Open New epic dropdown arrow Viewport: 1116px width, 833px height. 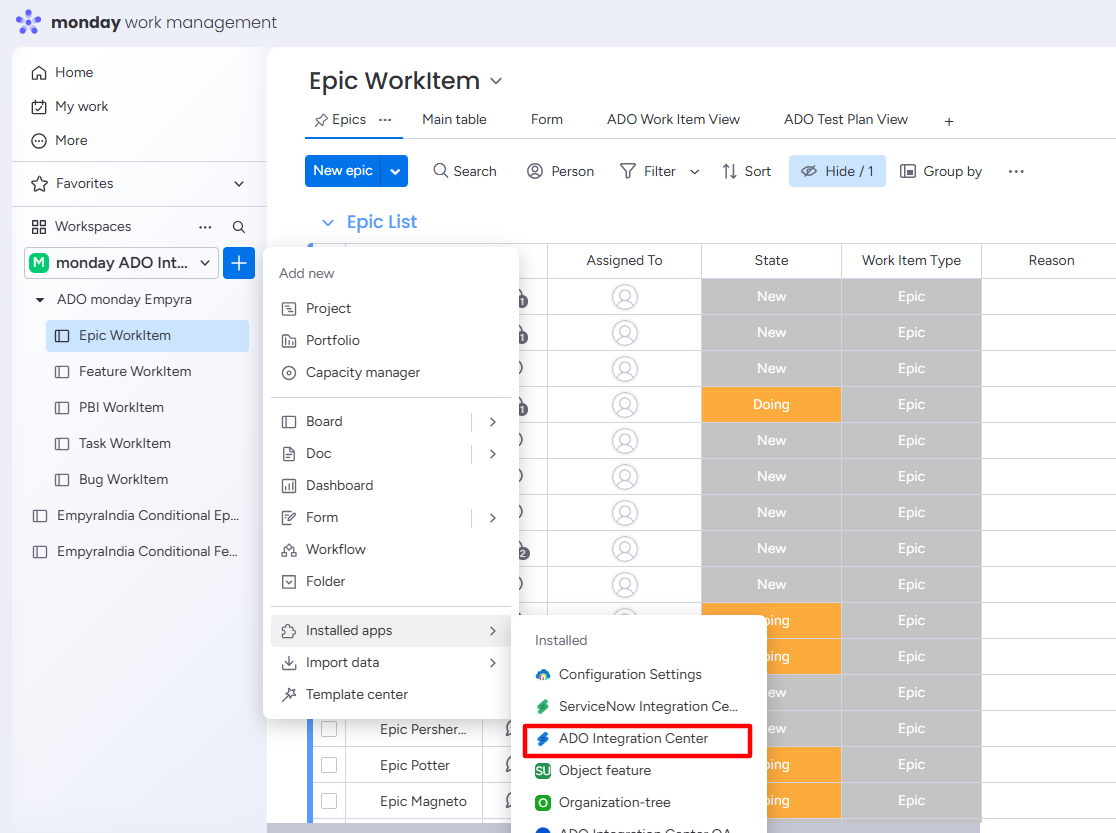tap(395, 172)
